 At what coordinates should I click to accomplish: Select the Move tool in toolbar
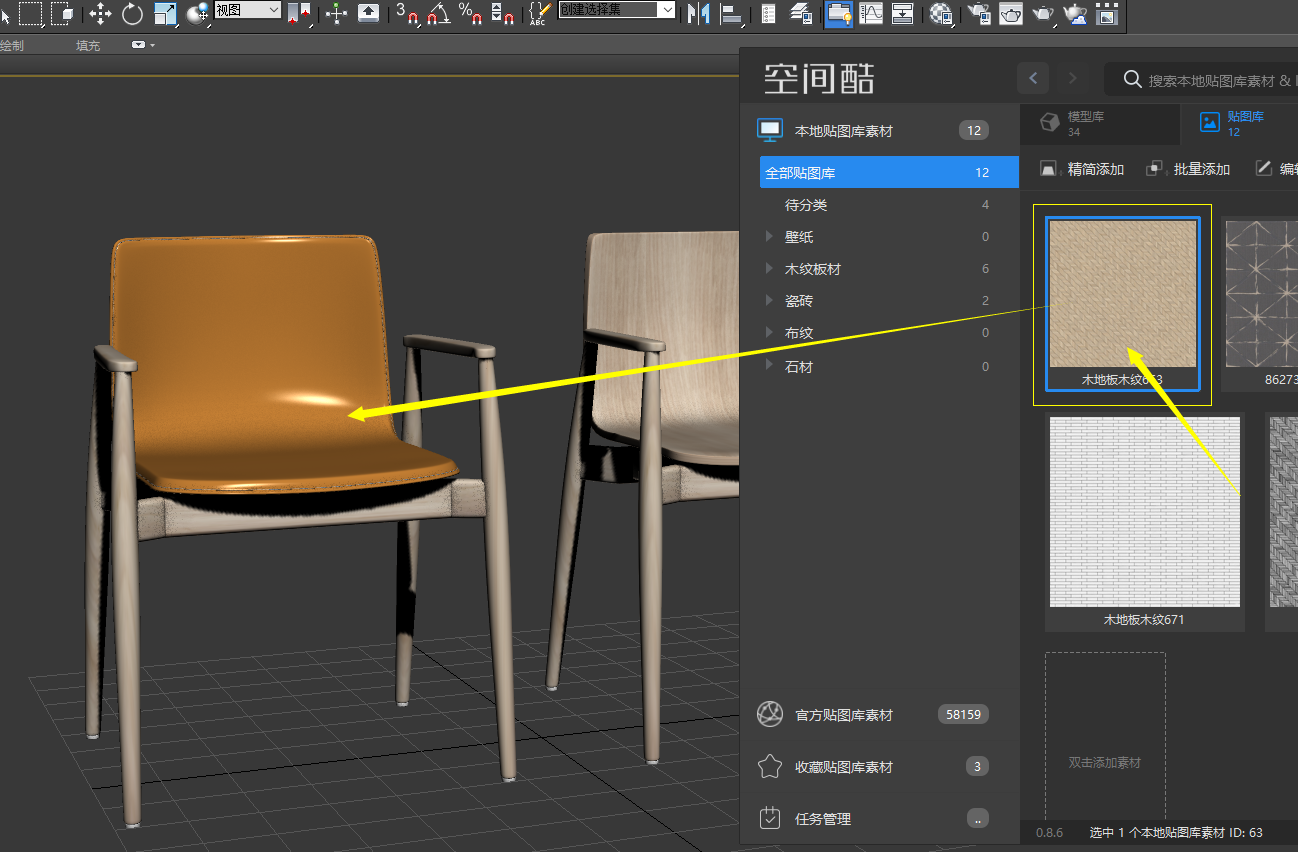pos(101,13)
